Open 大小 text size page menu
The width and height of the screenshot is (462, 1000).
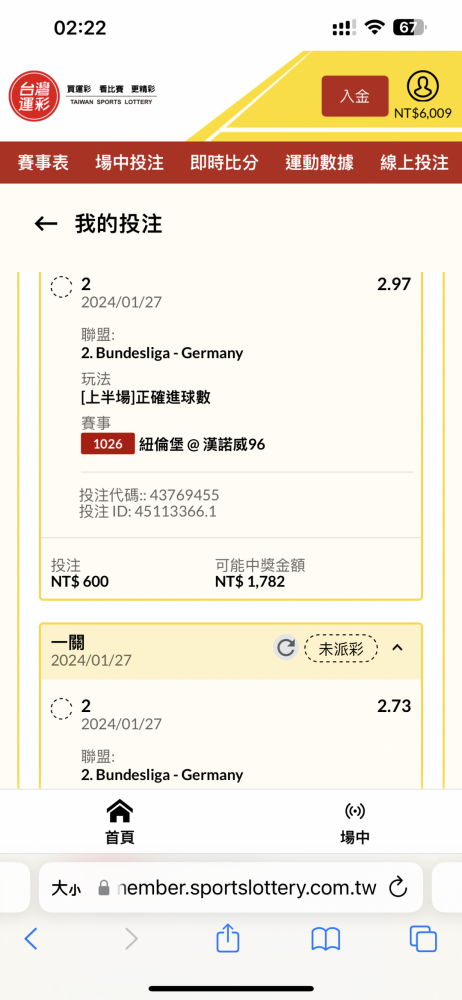[66, 888]
